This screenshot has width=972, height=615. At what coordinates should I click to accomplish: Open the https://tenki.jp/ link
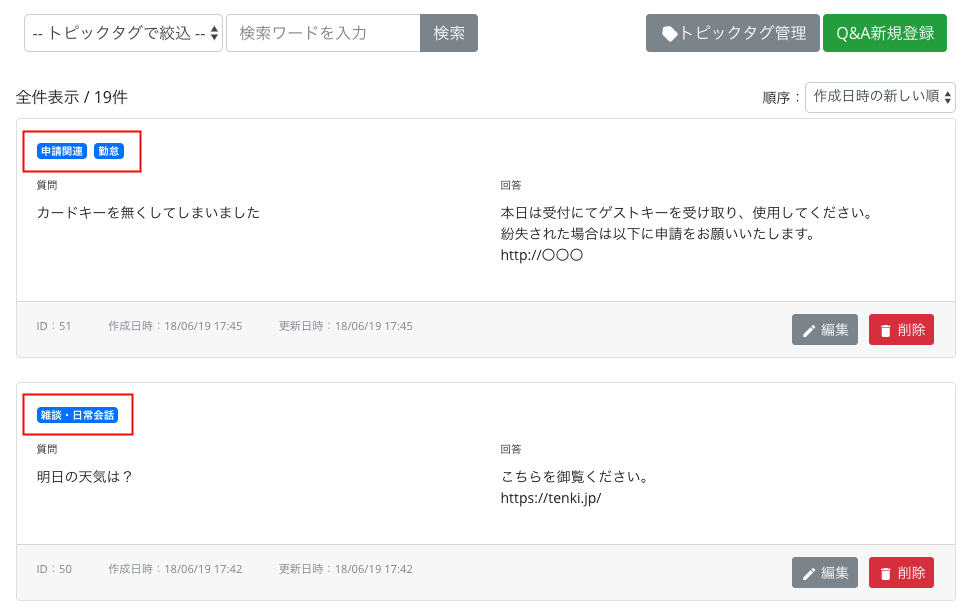[x=551, y=498]
